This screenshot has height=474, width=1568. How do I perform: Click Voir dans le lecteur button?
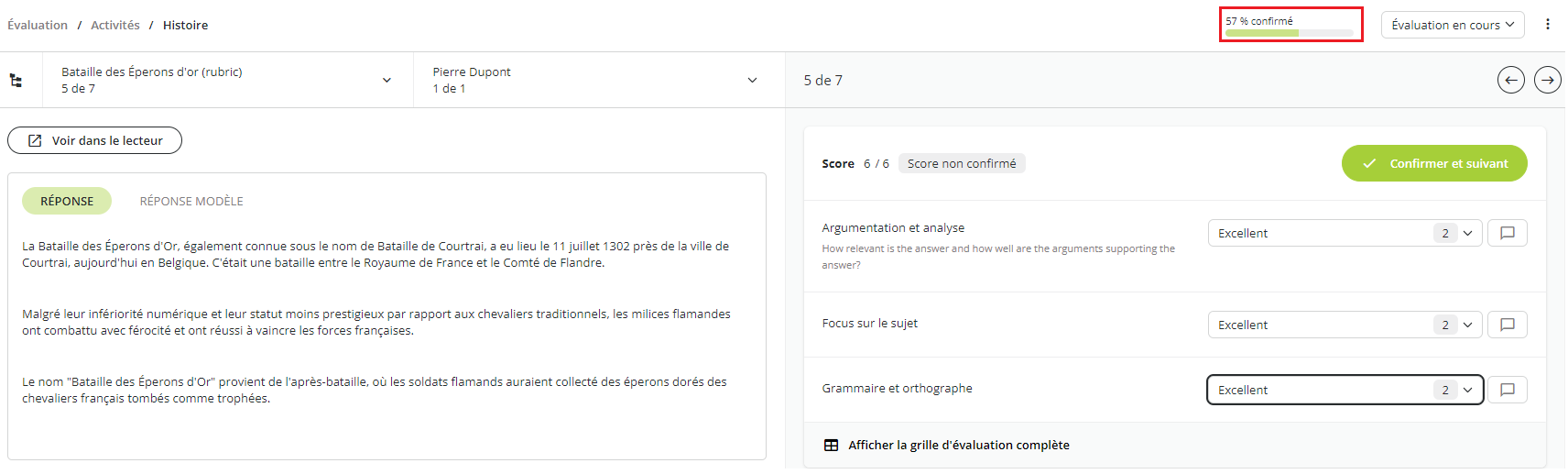tap(94, 140)
